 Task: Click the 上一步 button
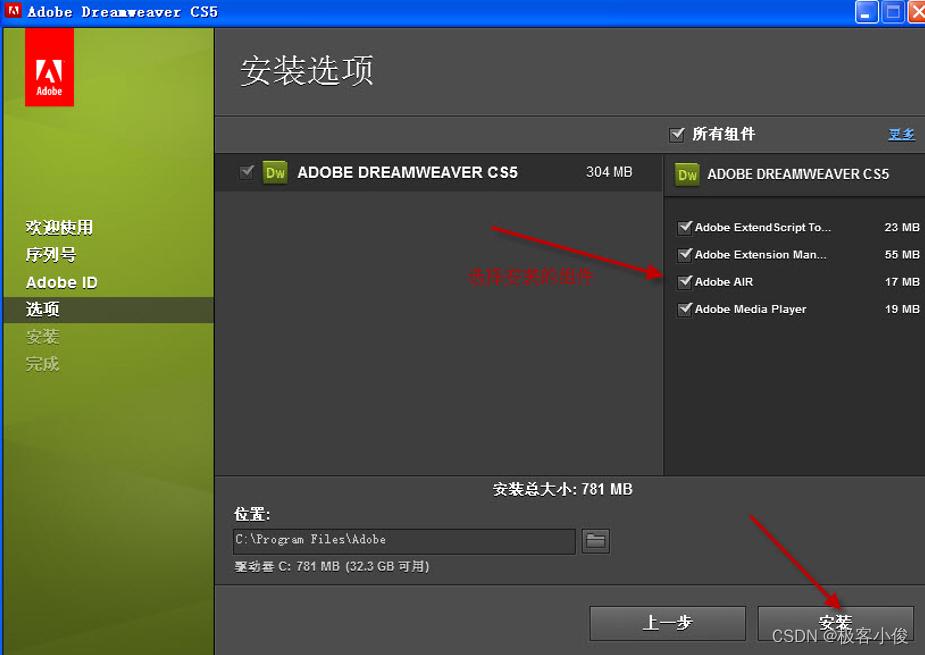point(667,623)
